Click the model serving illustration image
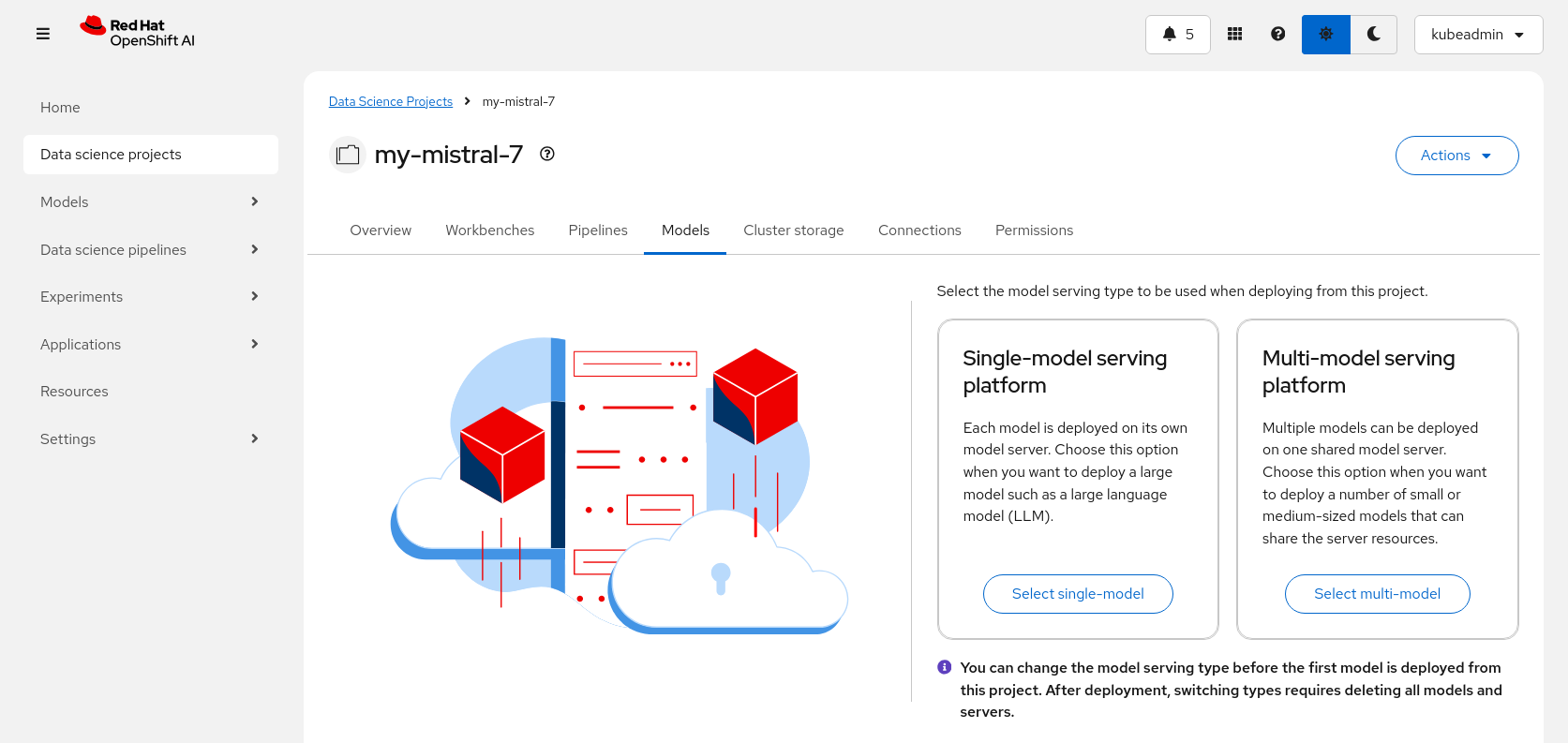The image size is (1568, 743). pyautogui.click(x=620, y=485)
